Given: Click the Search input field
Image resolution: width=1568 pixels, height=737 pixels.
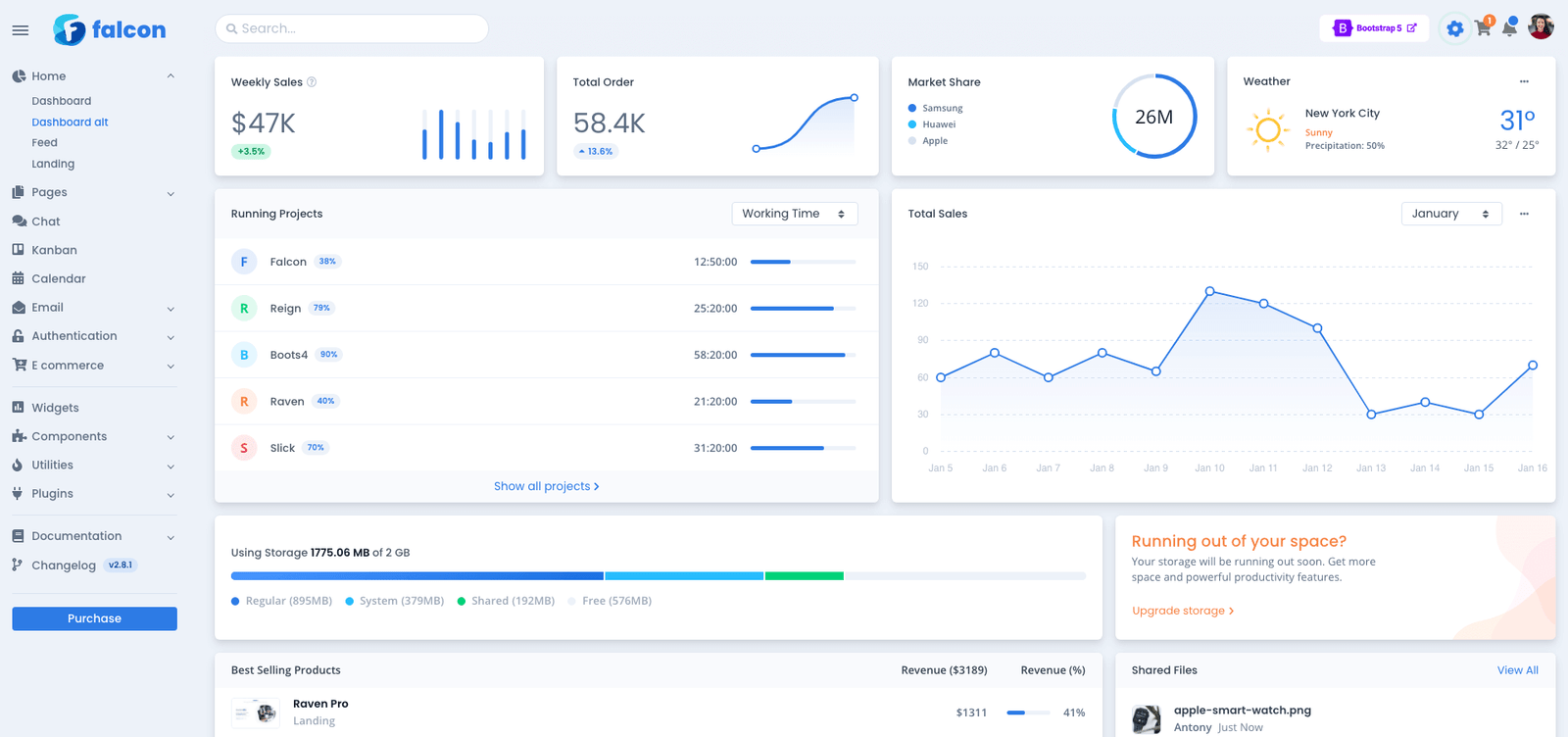Looking at the screenshot, I should [352, 28].
